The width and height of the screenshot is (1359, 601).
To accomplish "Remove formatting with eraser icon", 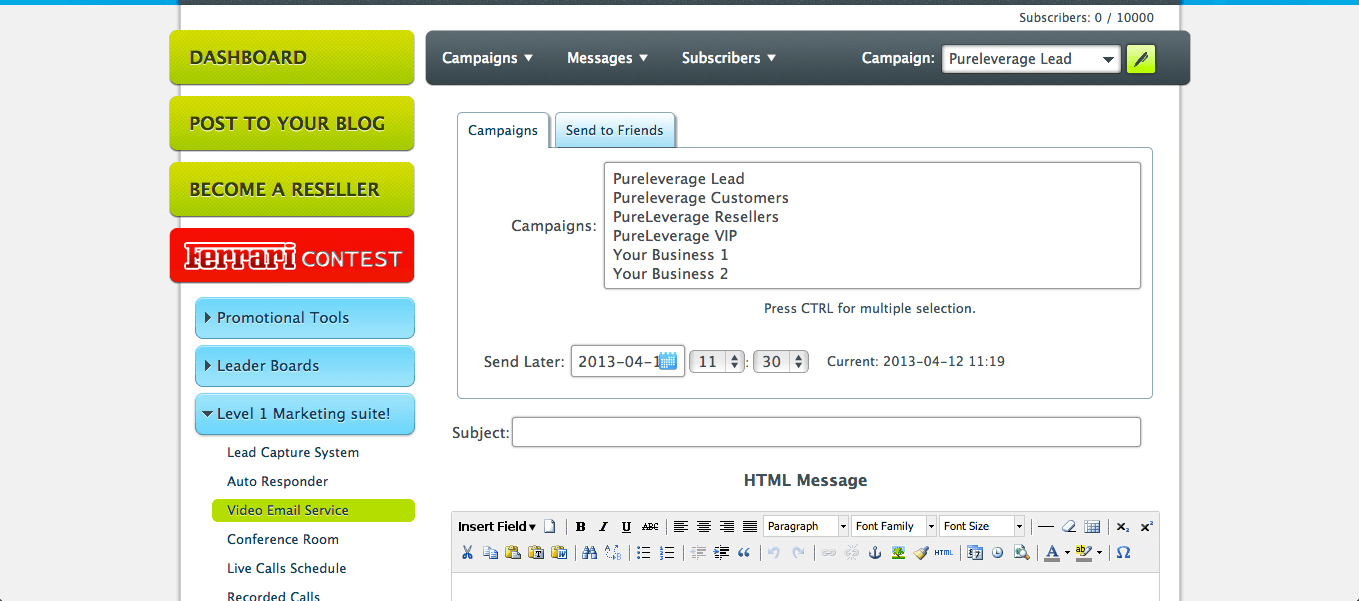I will (x=1069, y=526).
